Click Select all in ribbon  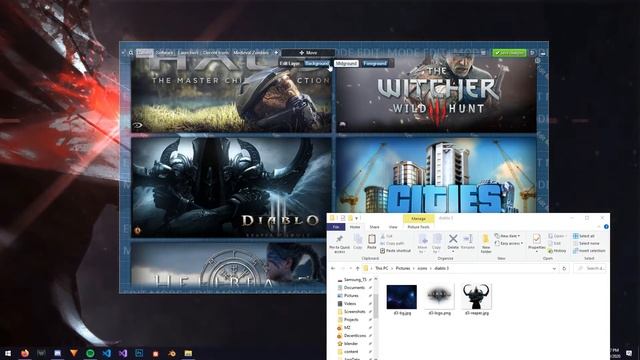click(584, 236)
